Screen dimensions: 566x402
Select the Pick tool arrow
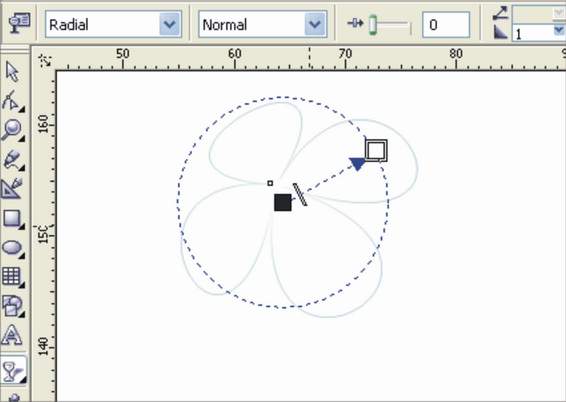point(12,72)
